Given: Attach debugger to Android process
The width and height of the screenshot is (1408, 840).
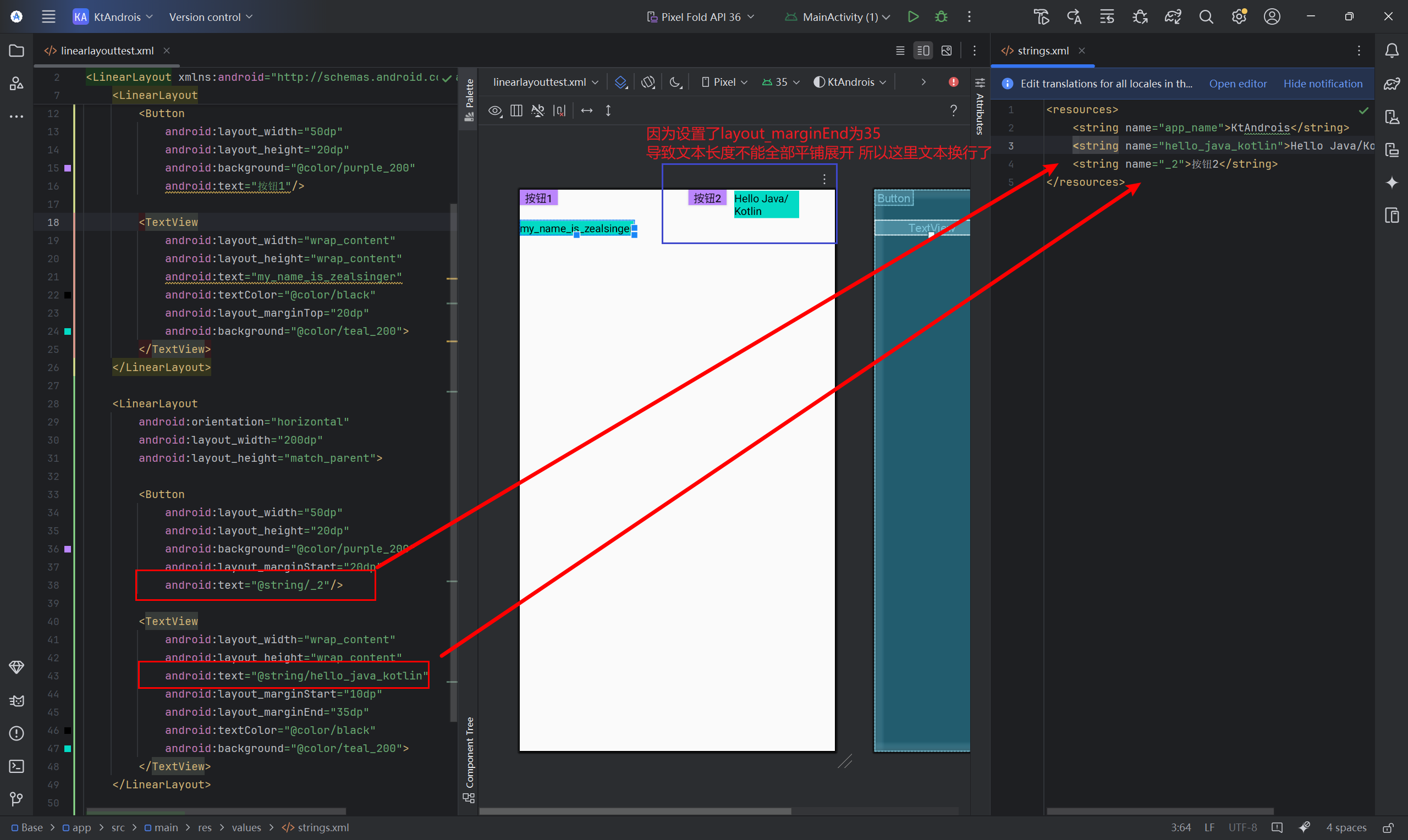Looking at the screenshot, I should 1140,17.
